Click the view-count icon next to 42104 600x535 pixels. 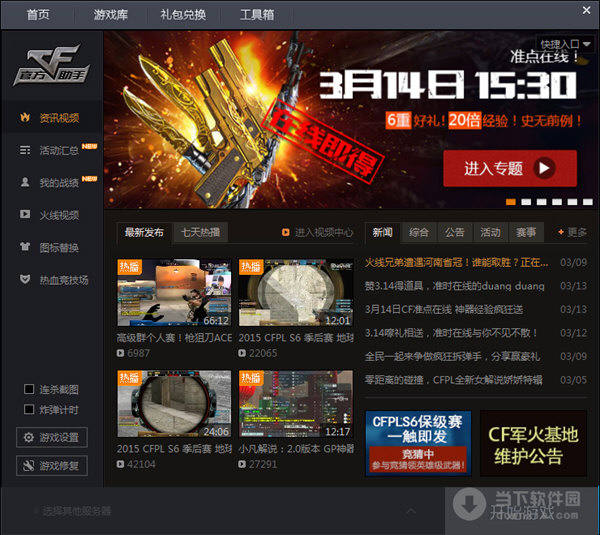(x=120, y=464)
